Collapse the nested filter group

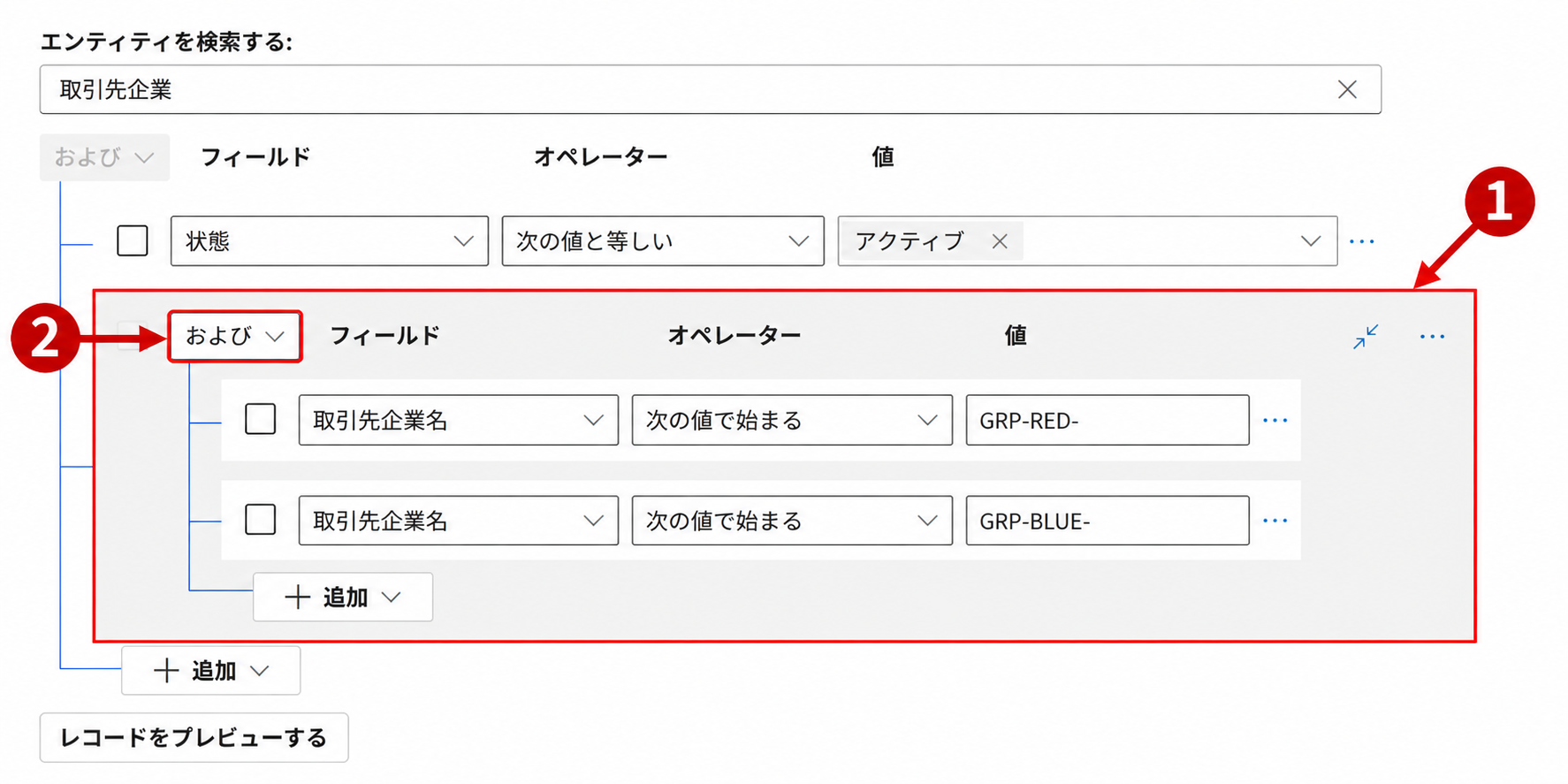pyautogui.click(x=1366, y=337)
